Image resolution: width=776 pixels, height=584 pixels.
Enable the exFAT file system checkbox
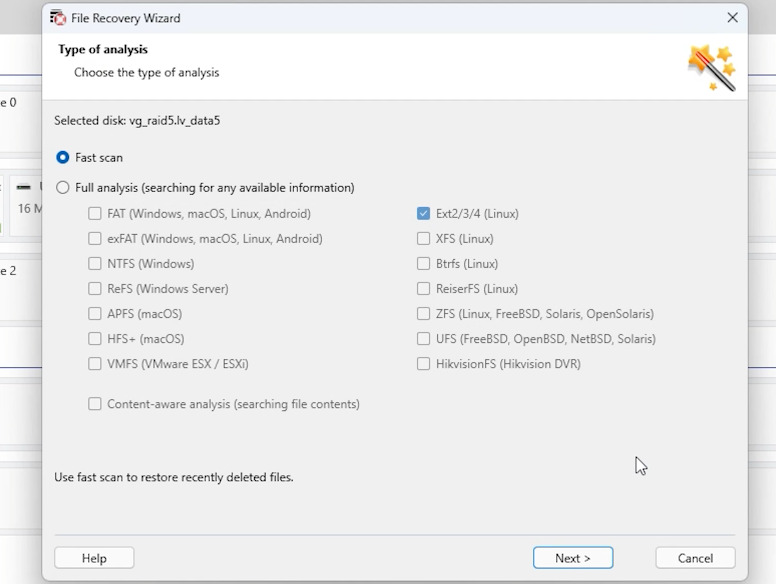[95, 239]
